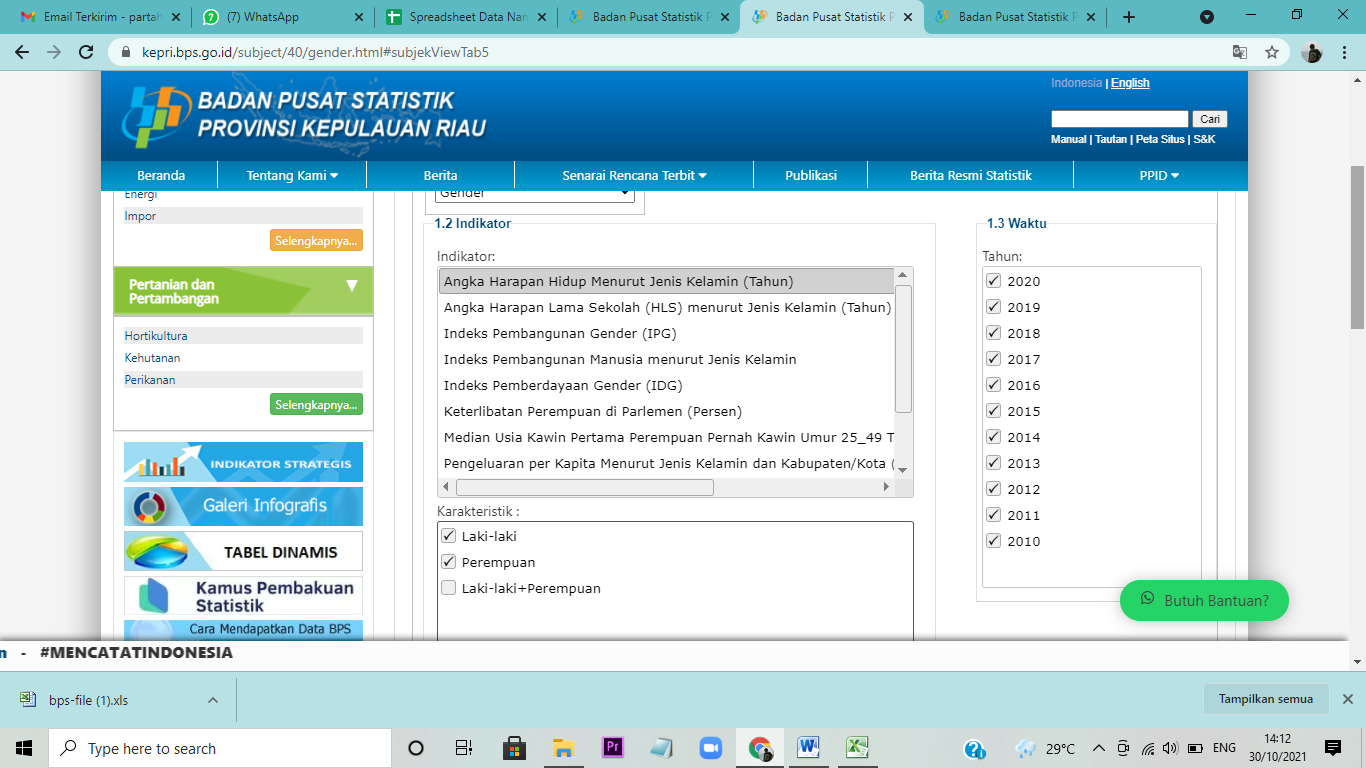1366x768 pixels.
Task: Click the Google Translate icon in the address bar
Action: click(x=1240, y=52)
